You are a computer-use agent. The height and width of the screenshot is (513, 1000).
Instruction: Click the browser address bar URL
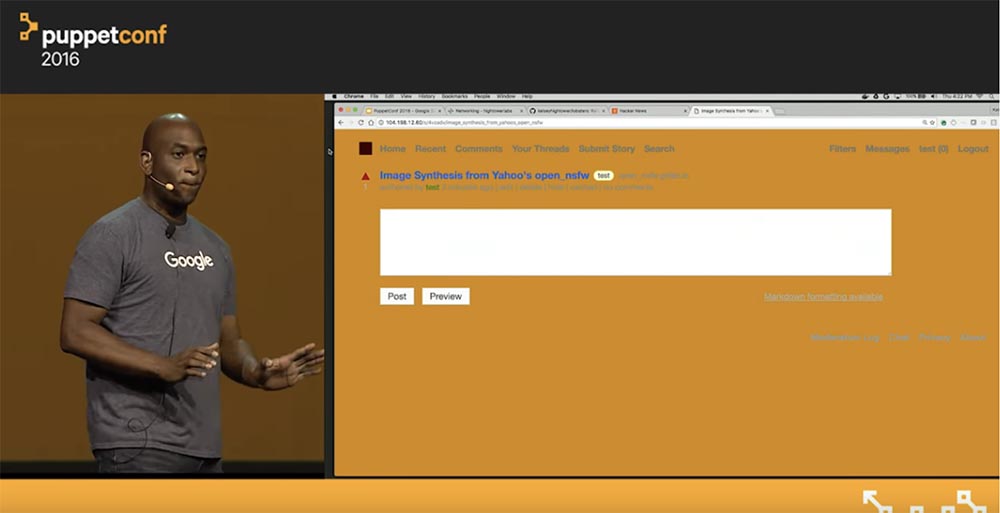point(464,123)
